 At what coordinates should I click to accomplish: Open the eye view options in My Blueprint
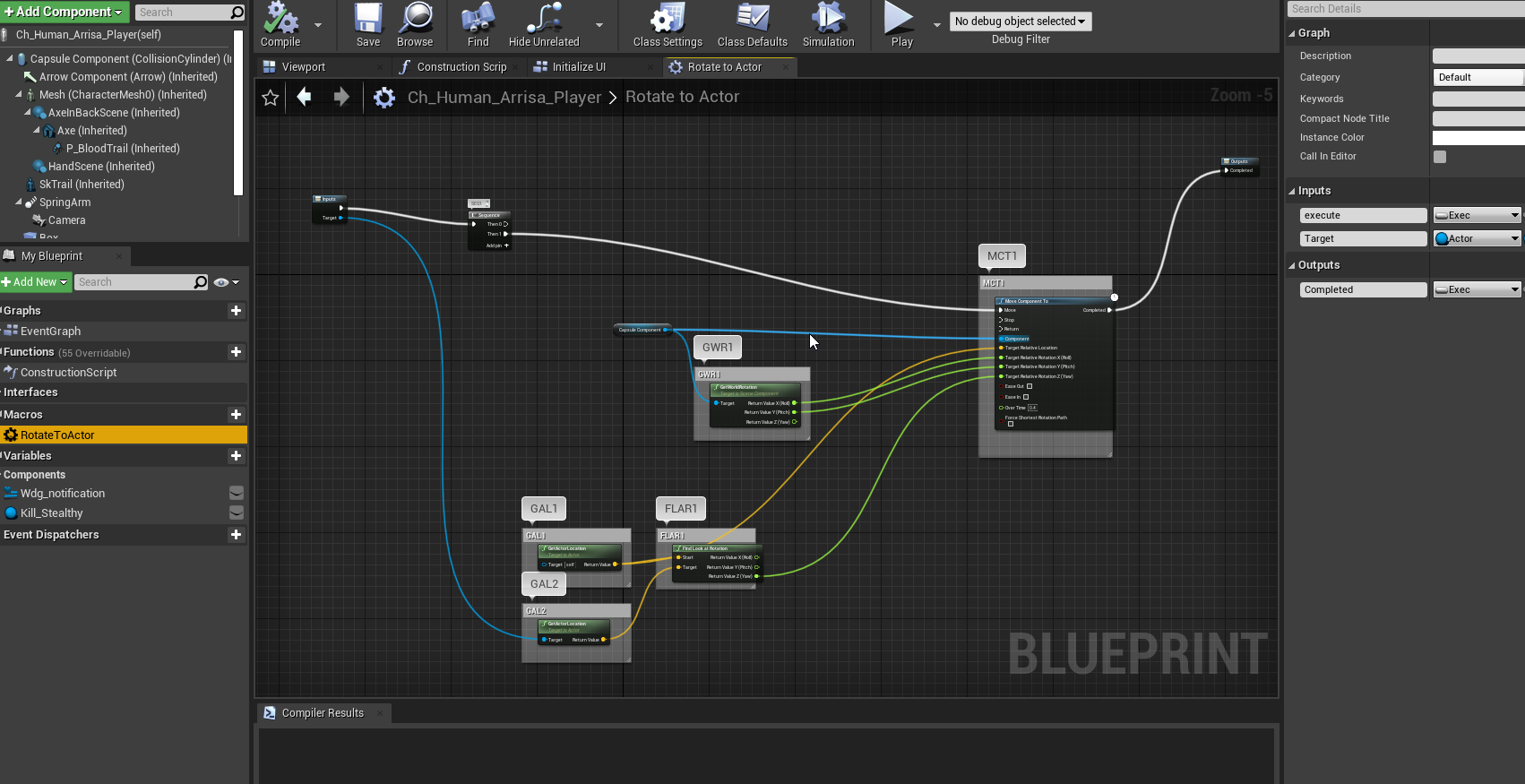225,282
